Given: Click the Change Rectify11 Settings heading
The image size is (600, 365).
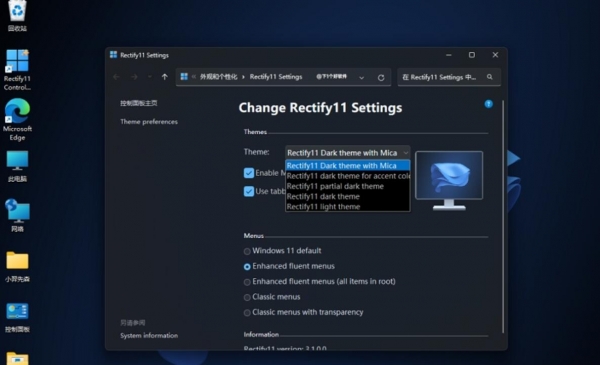Looking at the screenshot, I should coord(320,108).
